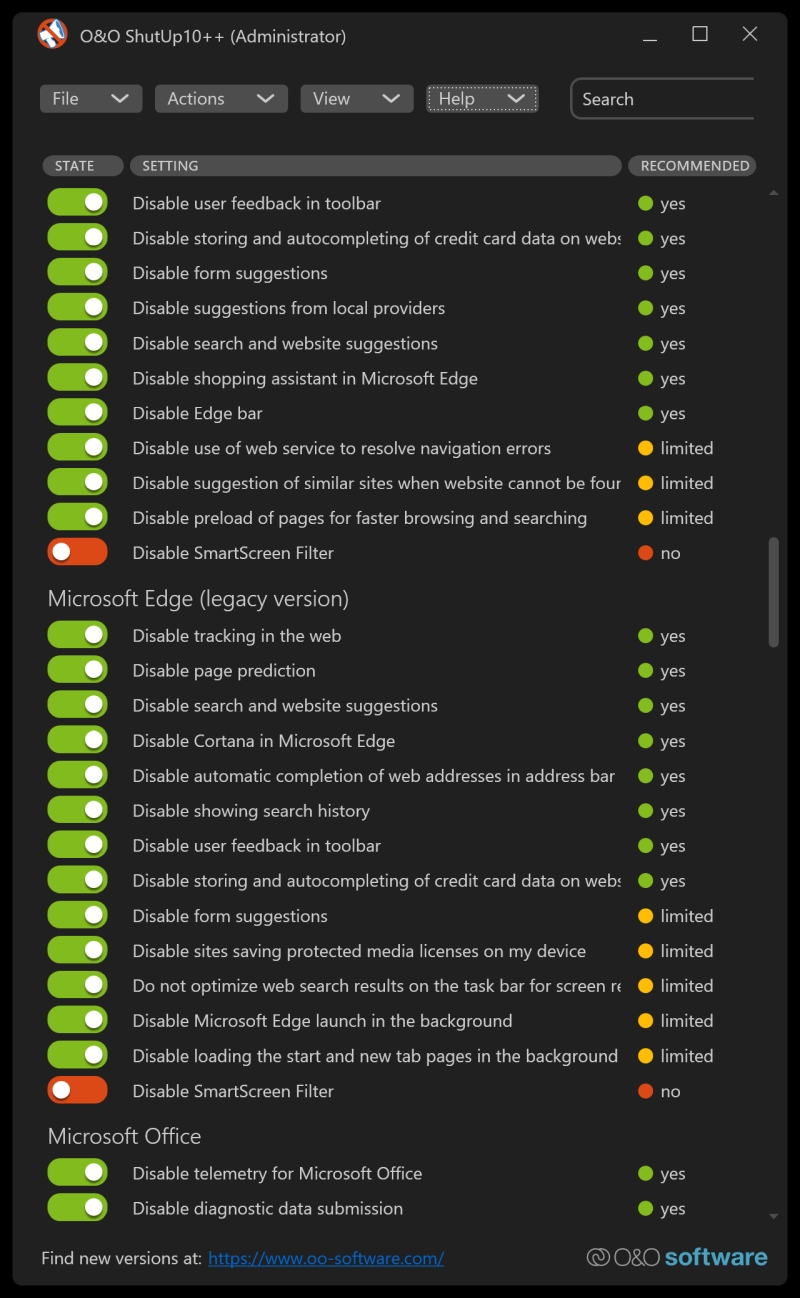Expand the Help dropdown chevron

tap(516, 99)
